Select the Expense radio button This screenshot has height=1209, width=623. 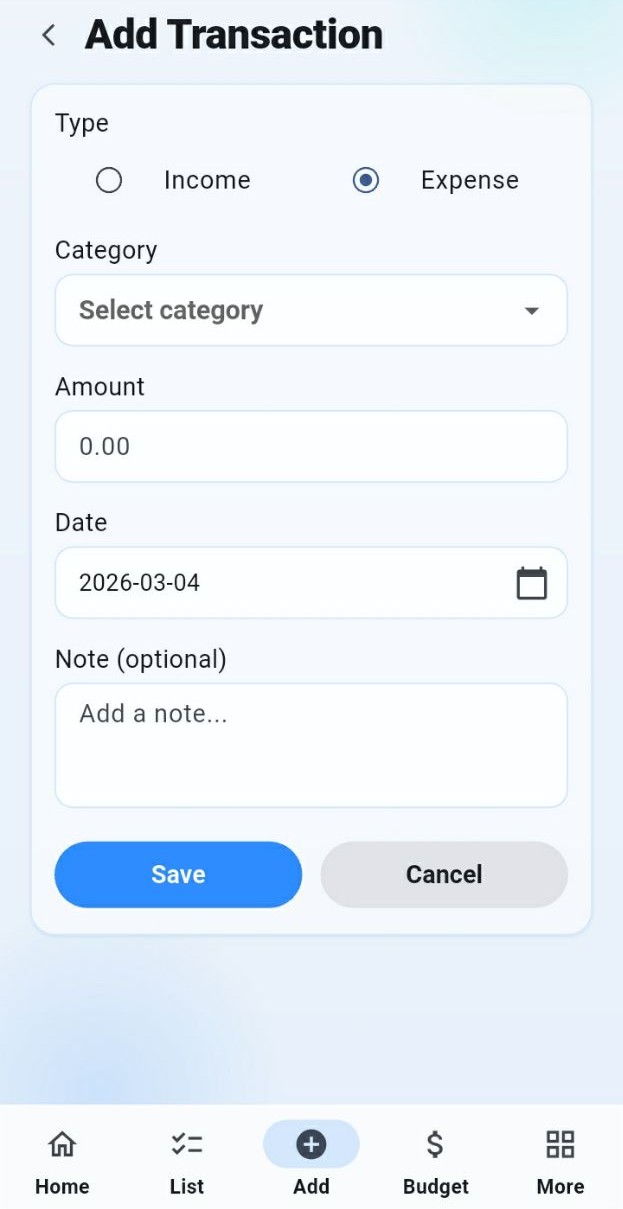click(x=366, y=180)
